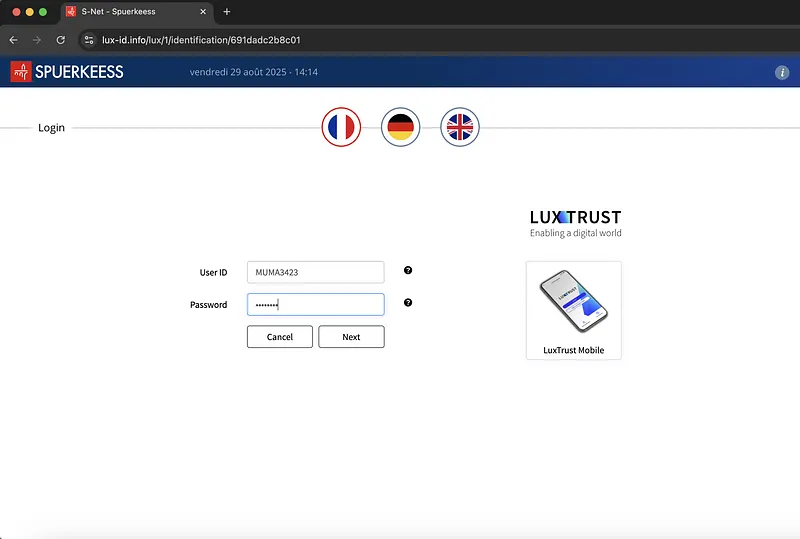Click the Login heading text
Screen dimensions: 800x539
click(52, 128)
